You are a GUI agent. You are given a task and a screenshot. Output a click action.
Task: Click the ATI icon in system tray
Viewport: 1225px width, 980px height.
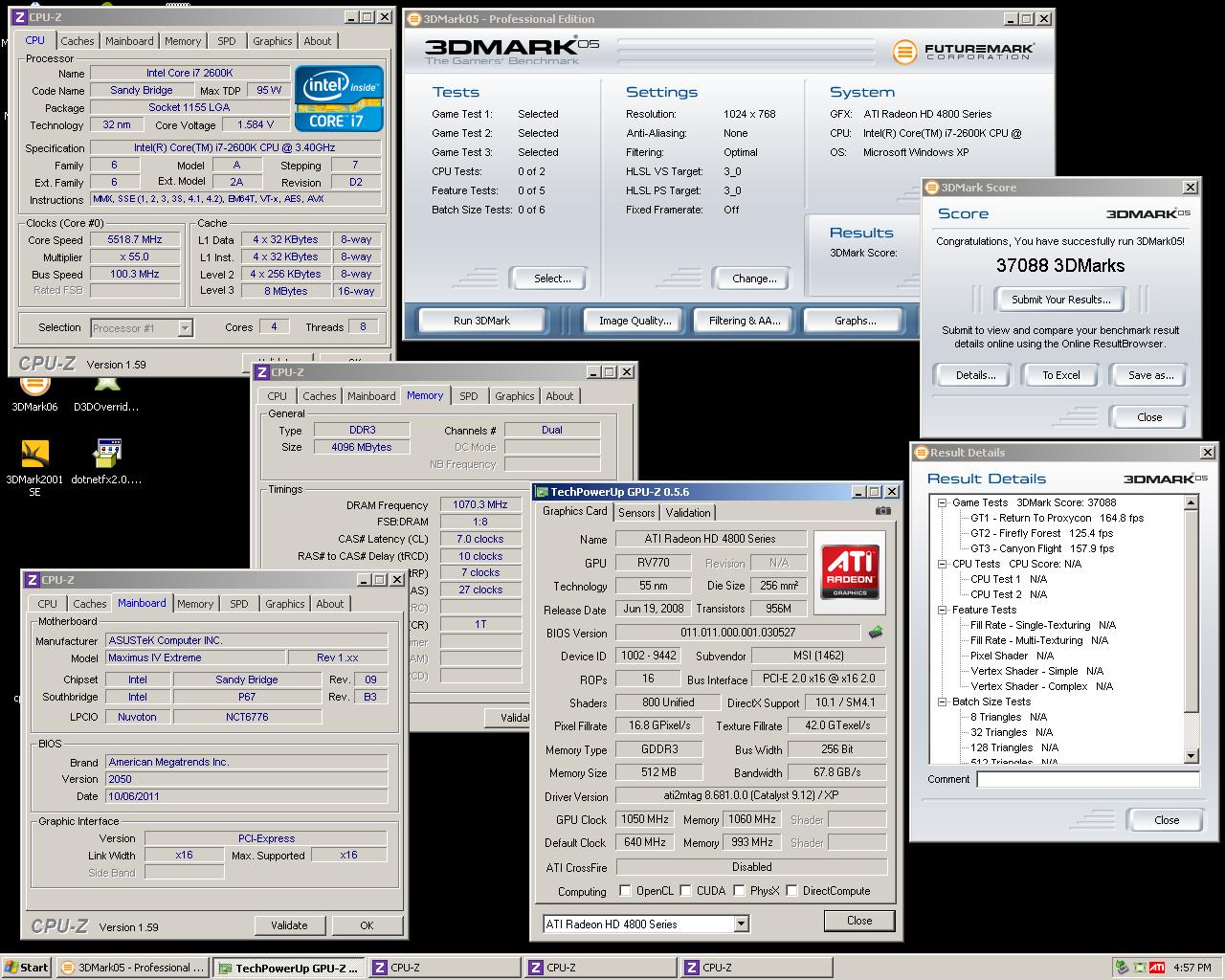click(1157, 968)
